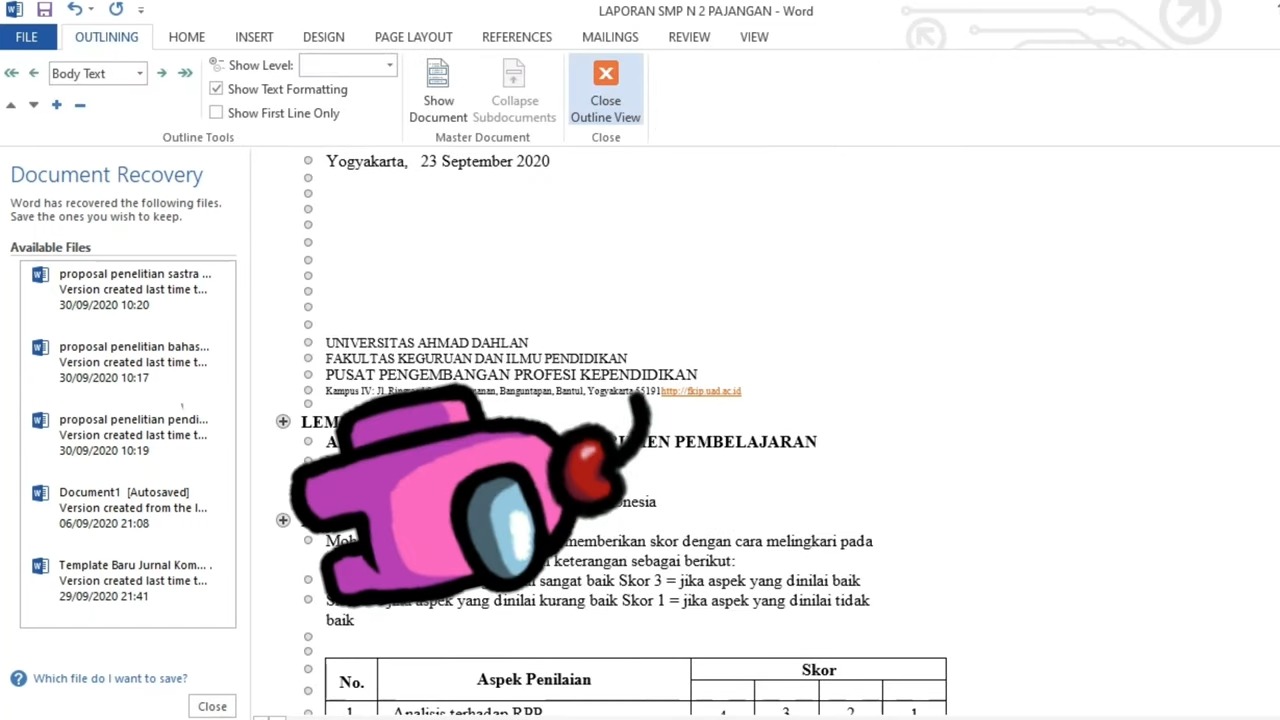Image resolution: width=1280 pixels, height=720 pixels.
Task: Enable Show First Line Only checkbox
Action: (x=216, y=113)
